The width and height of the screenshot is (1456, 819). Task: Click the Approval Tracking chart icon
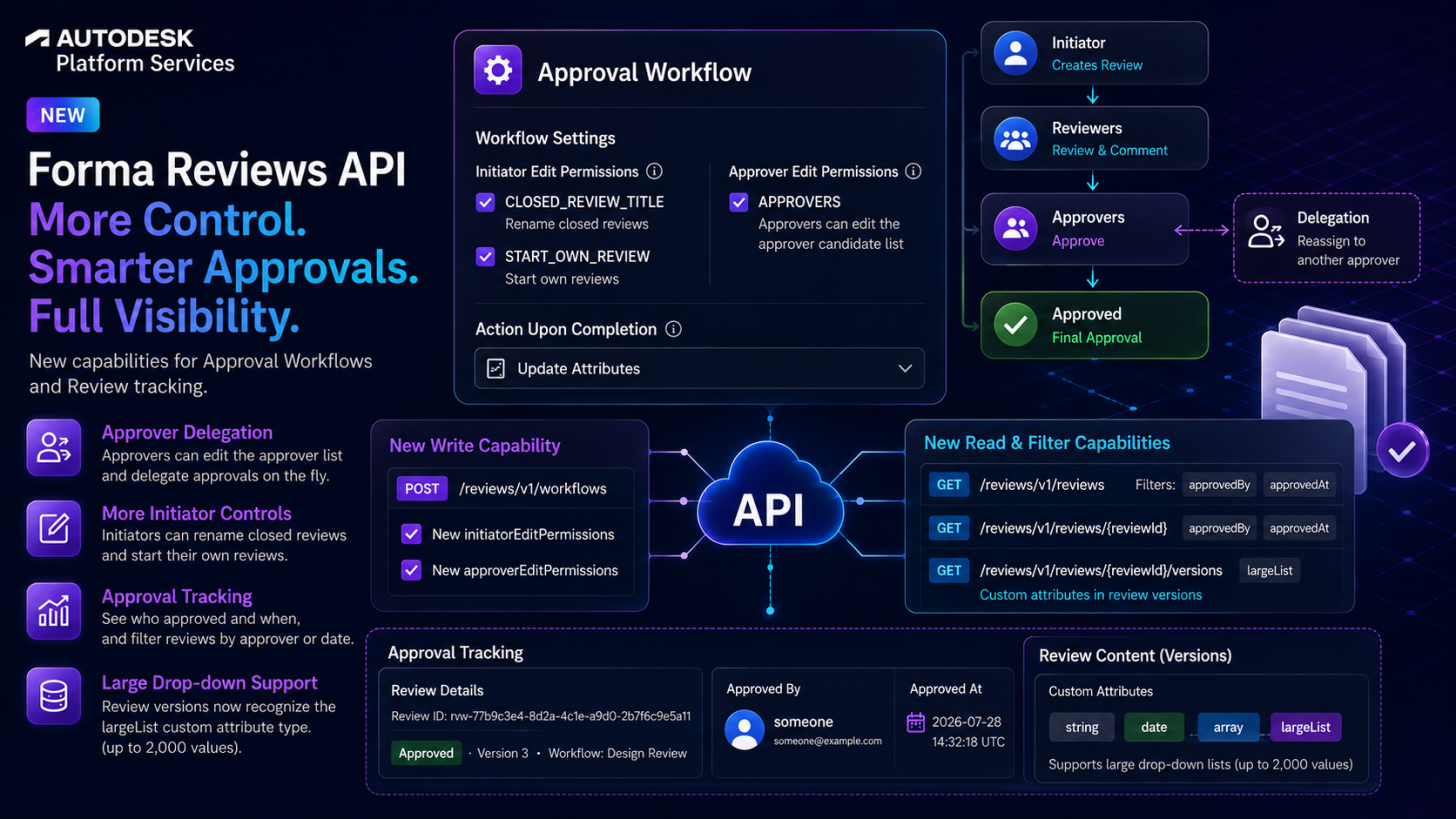coord(54,610)
